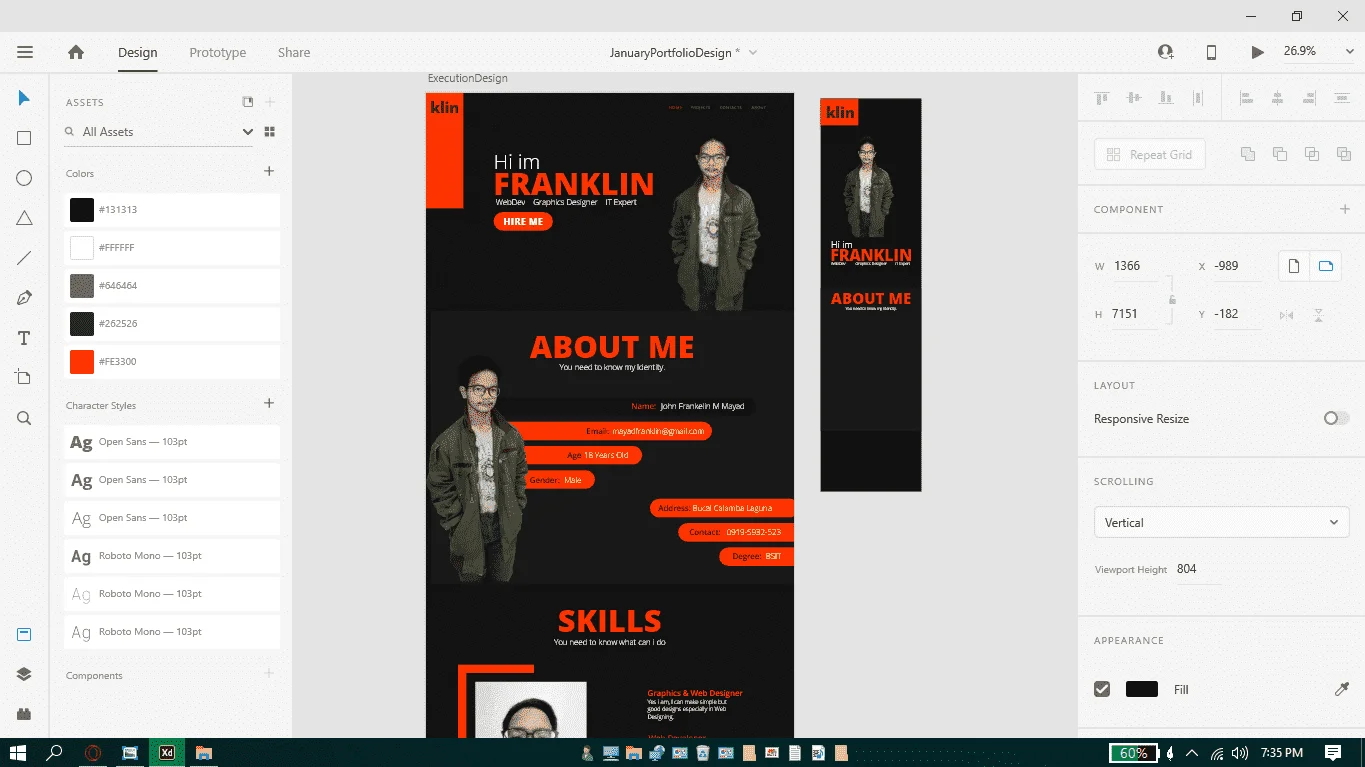Pick fill color with eyedropper

[1342, 689]
